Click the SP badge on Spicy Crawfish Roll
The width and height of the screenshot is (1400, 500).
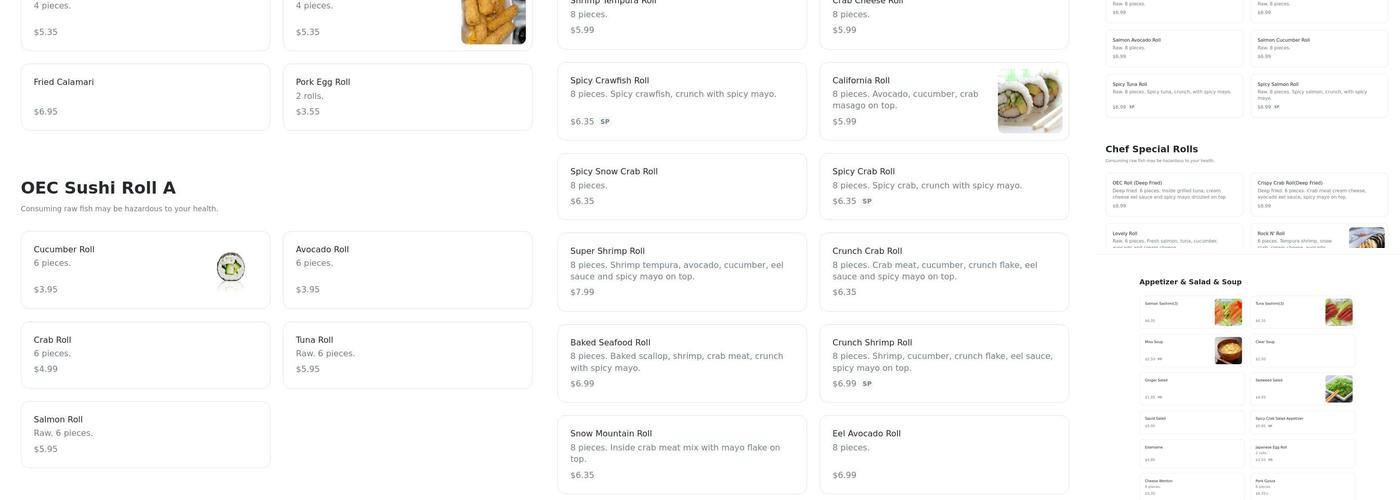point(605,122)
